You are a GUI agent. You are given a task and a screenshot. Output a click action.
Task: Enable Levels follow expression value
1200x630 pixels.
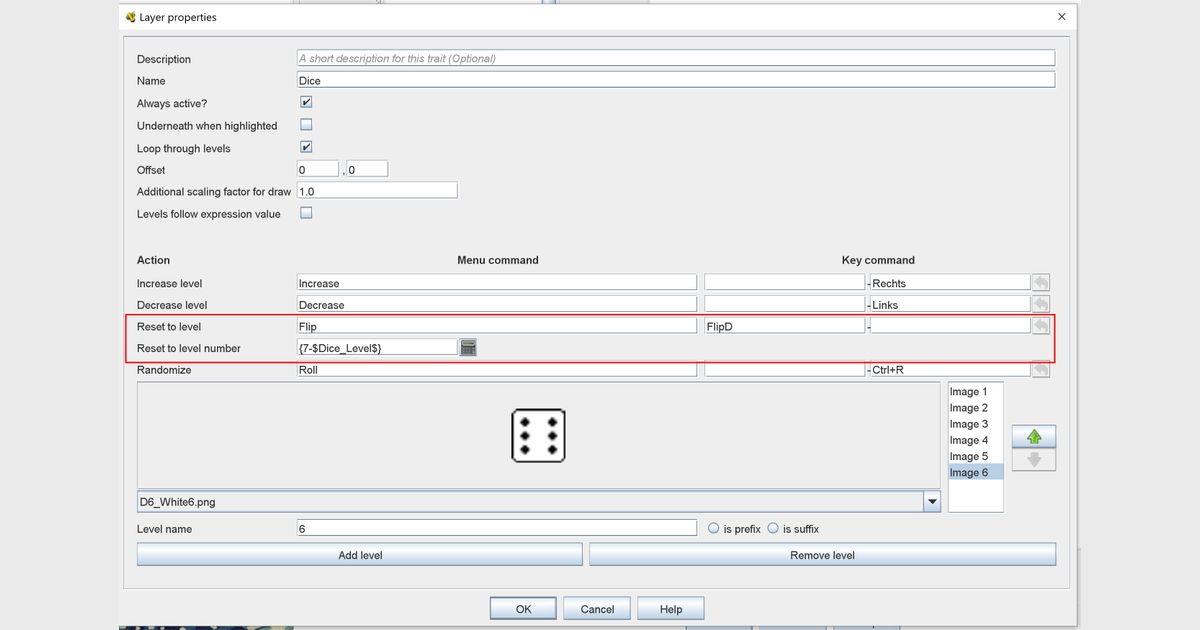point(306,212)
